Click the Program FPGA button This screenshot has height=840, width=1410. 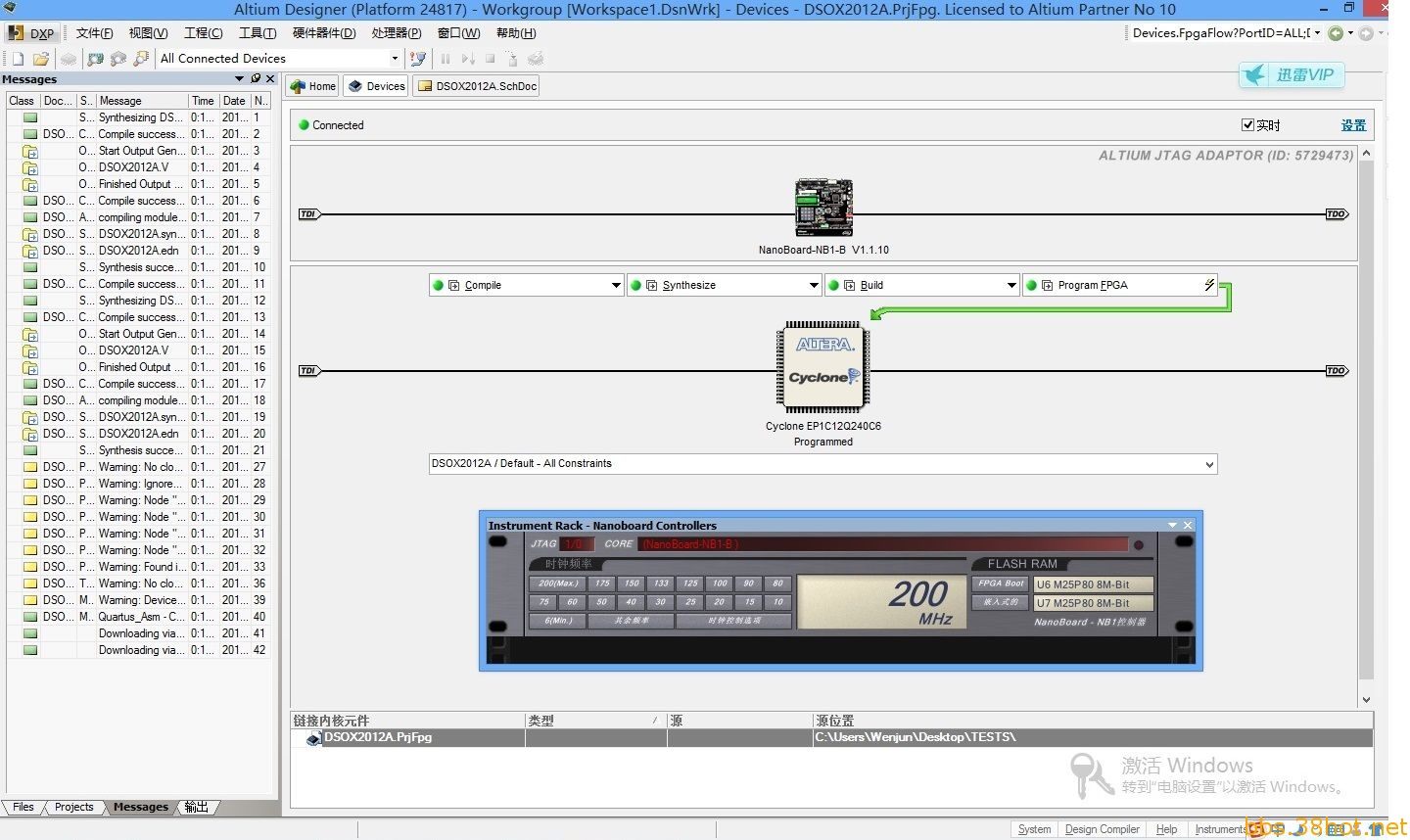tap(1092, 285)
